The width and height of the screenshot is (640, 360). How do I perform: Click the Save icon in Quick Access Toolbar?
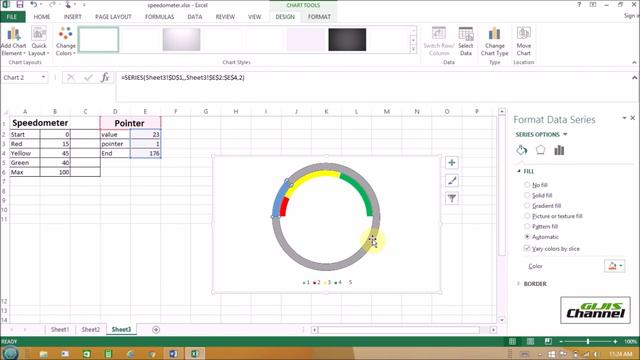(19, 5)
